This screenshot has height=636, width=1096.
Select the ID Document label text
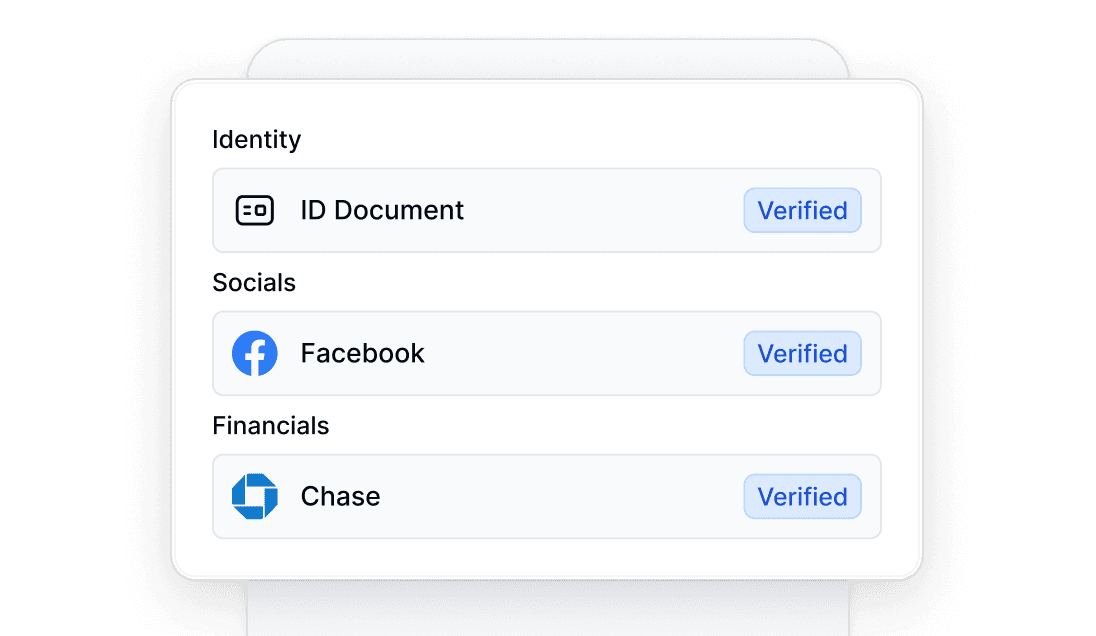(x=382, y=210)
